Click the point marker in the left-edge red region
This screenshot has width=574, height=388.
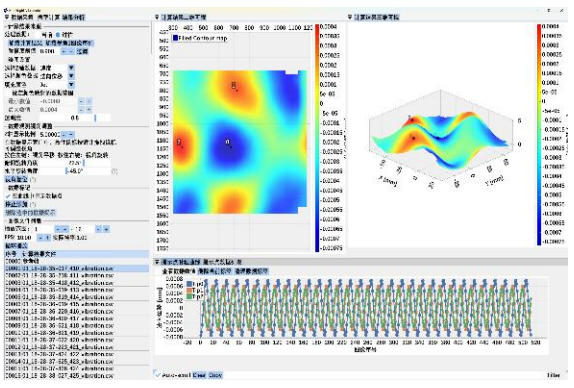coord(182,146)
